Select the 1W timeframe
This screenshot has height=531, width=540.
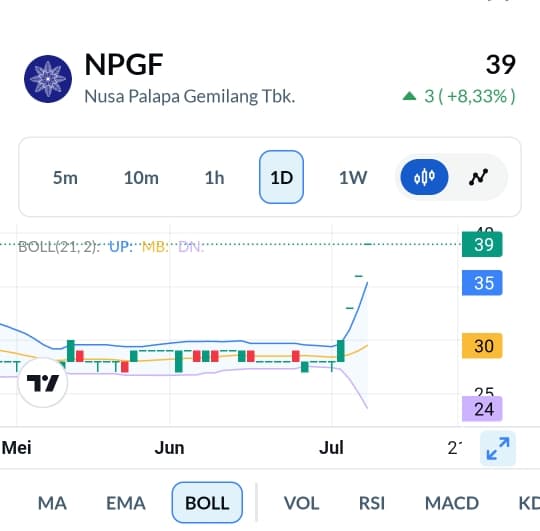(x=353, y=178)
